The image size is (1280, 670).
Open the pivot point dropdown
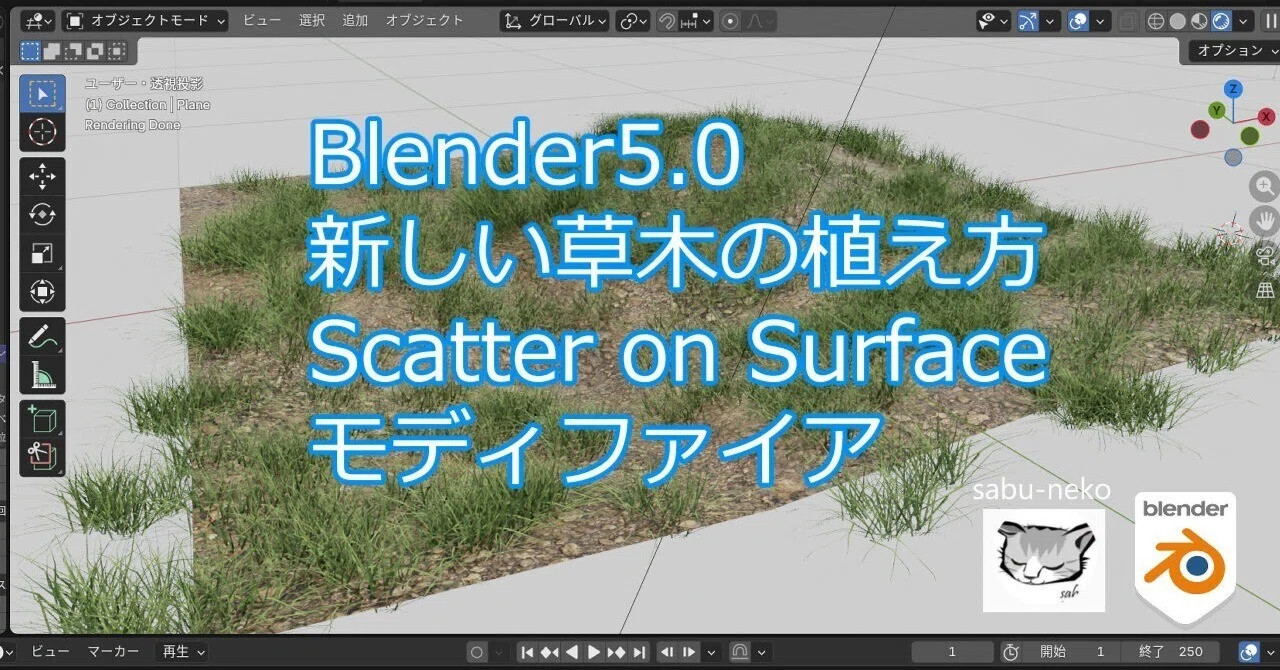pos(634,20)
